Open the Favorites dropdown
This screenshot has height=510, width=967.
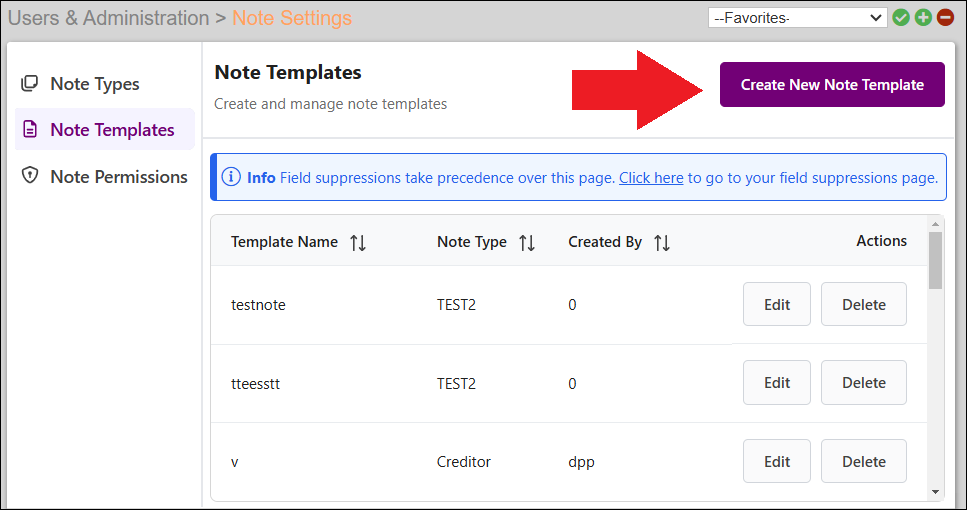pyautogui.click(x=797, y=18)
